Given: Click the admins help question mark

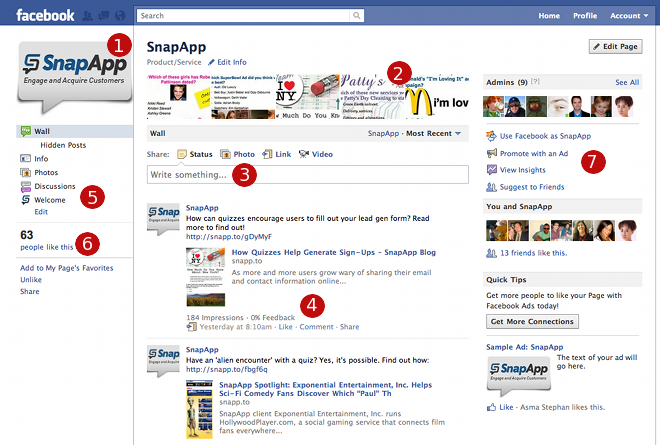Looking at the screenshot, I should 535,82.
